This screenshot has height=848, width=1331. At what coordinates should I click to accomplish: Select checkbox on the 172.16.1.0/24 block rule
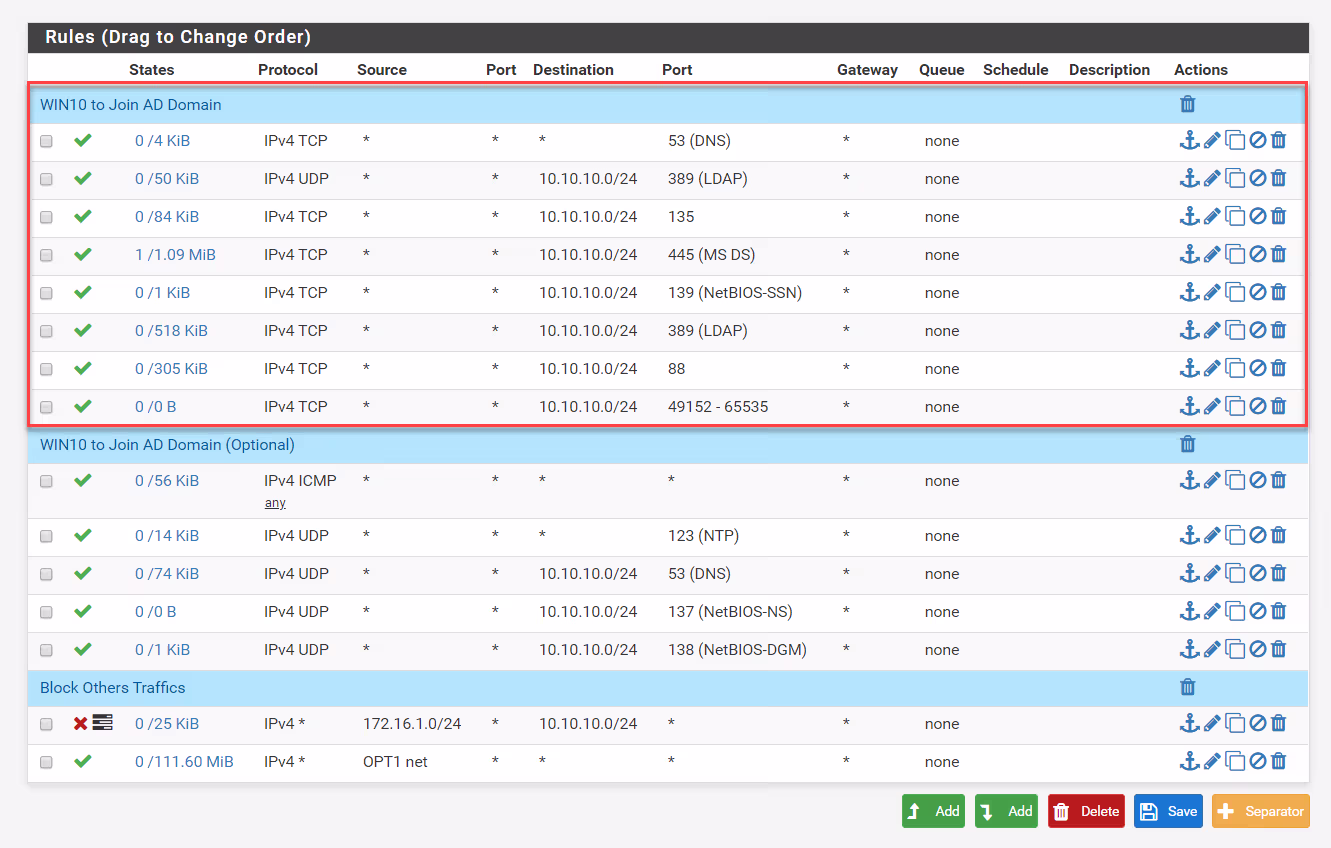[x=45, y=724]
